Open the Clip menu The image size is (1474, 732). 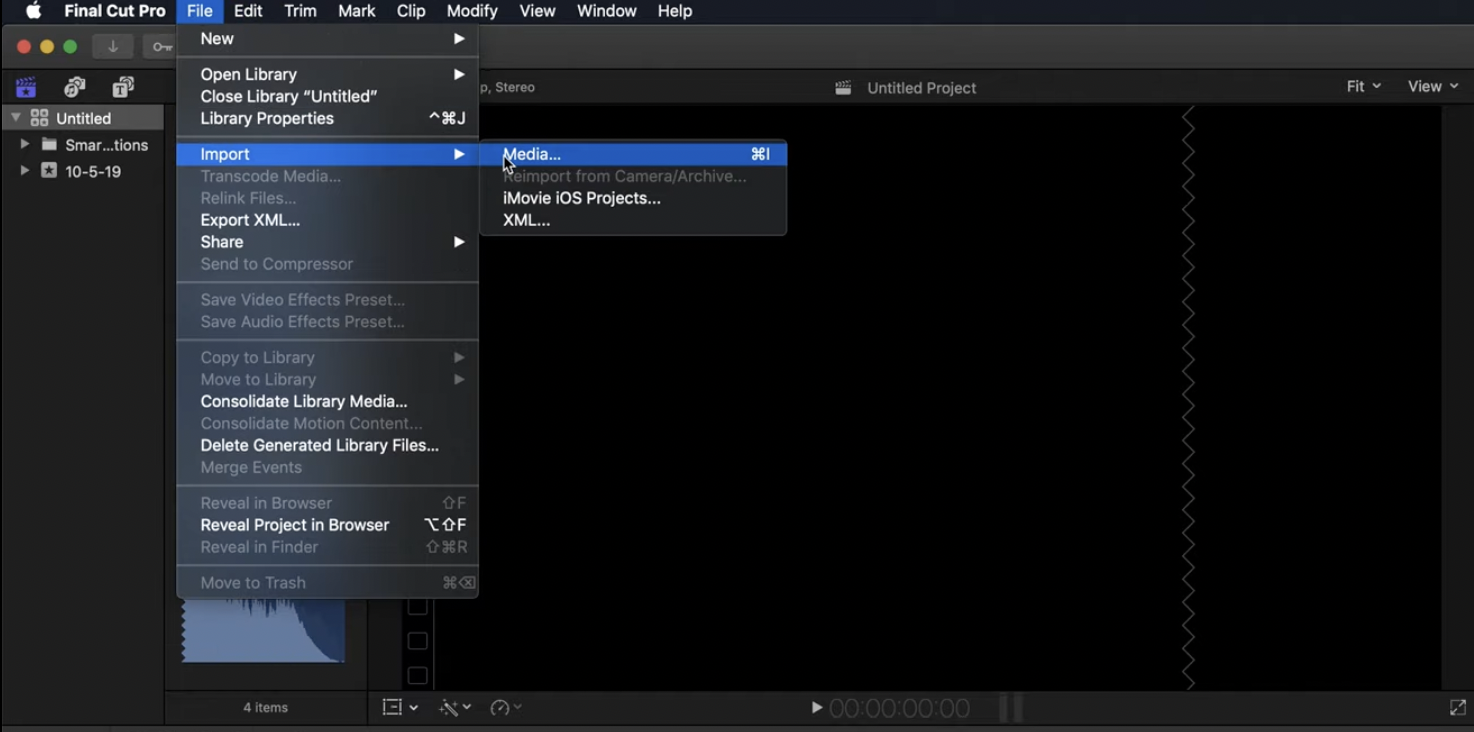point(411,11)
